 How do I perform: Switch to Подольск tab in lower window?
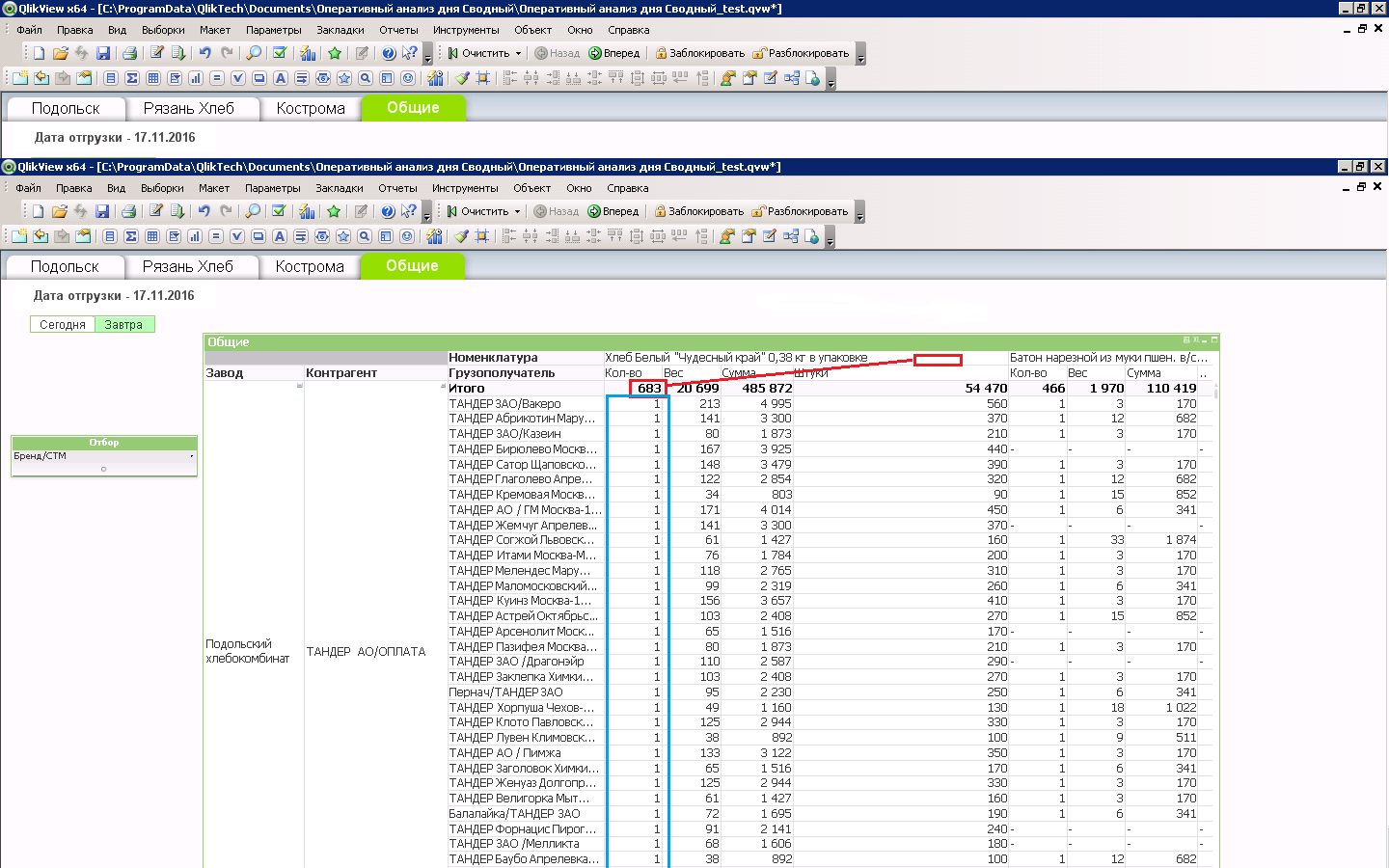(x=65, y=266)
